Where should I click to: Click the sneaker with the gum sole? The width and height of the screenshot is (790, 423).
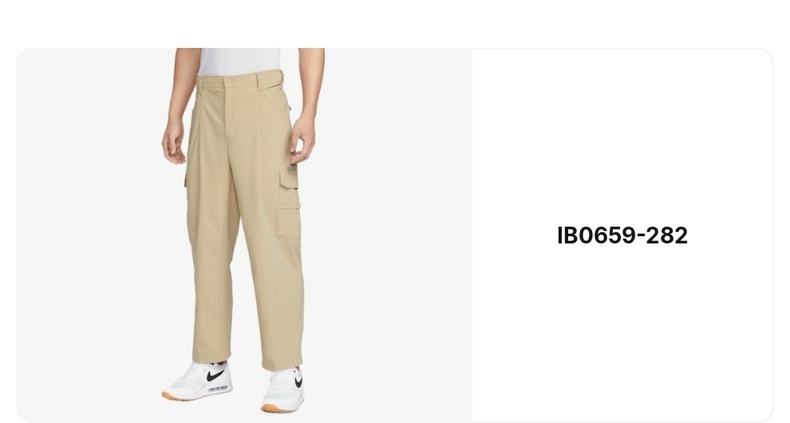[x=283, y=390]
